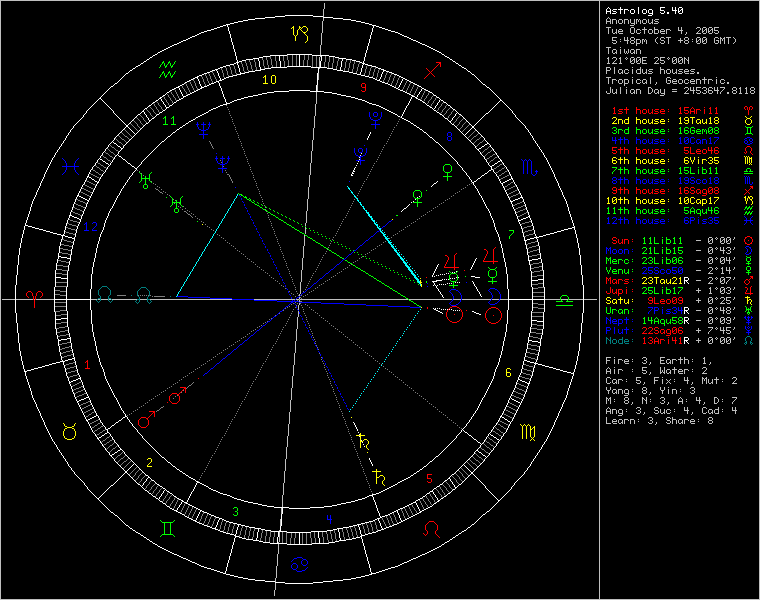Select the Taurus glyph beside the 2nd house row
Image resolution: width=760 pixels, height=600 pixels.
click(x=748, y=121)
